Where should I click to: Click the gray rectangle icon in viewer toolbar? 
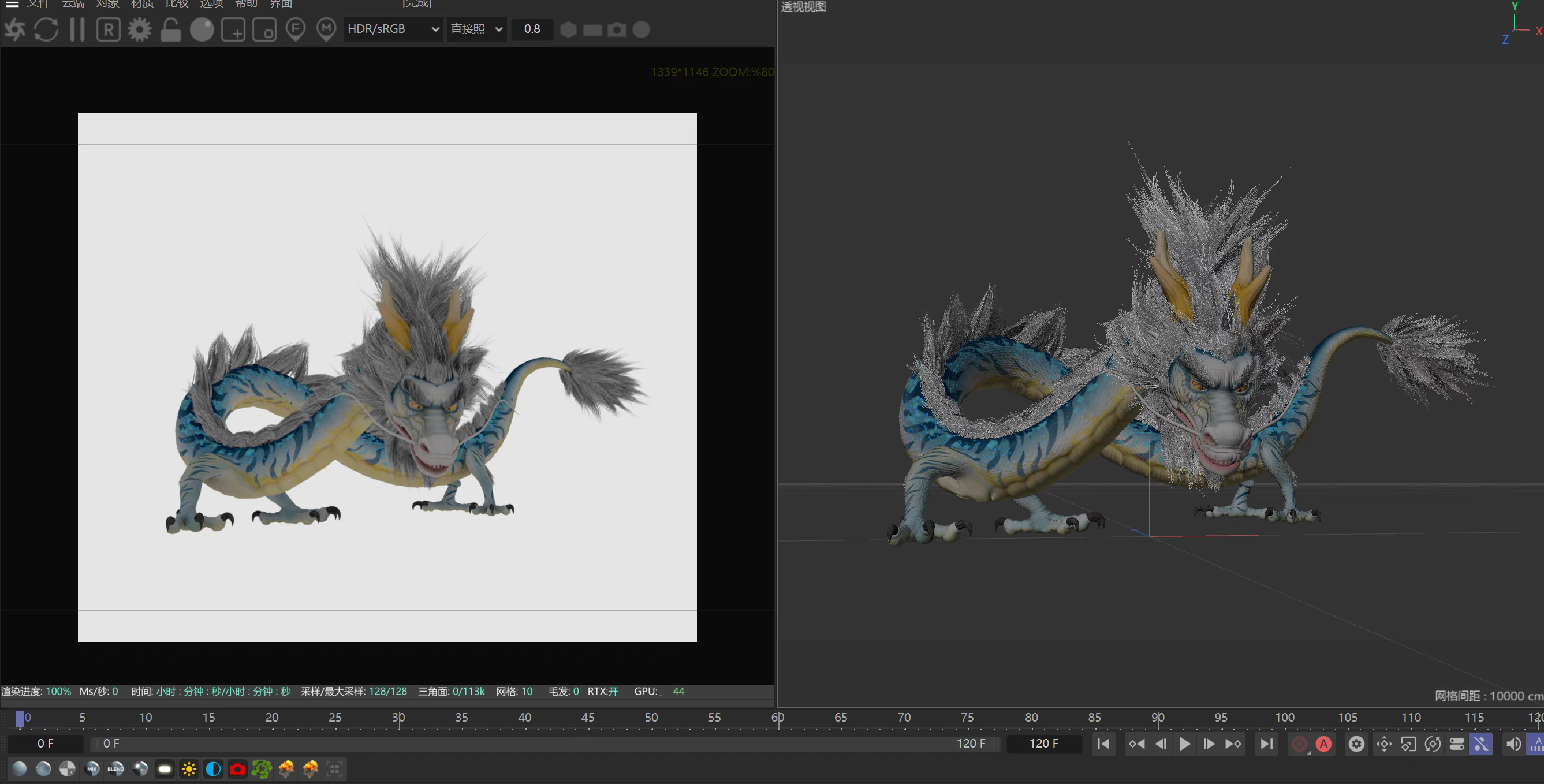[x=592, y=29]
